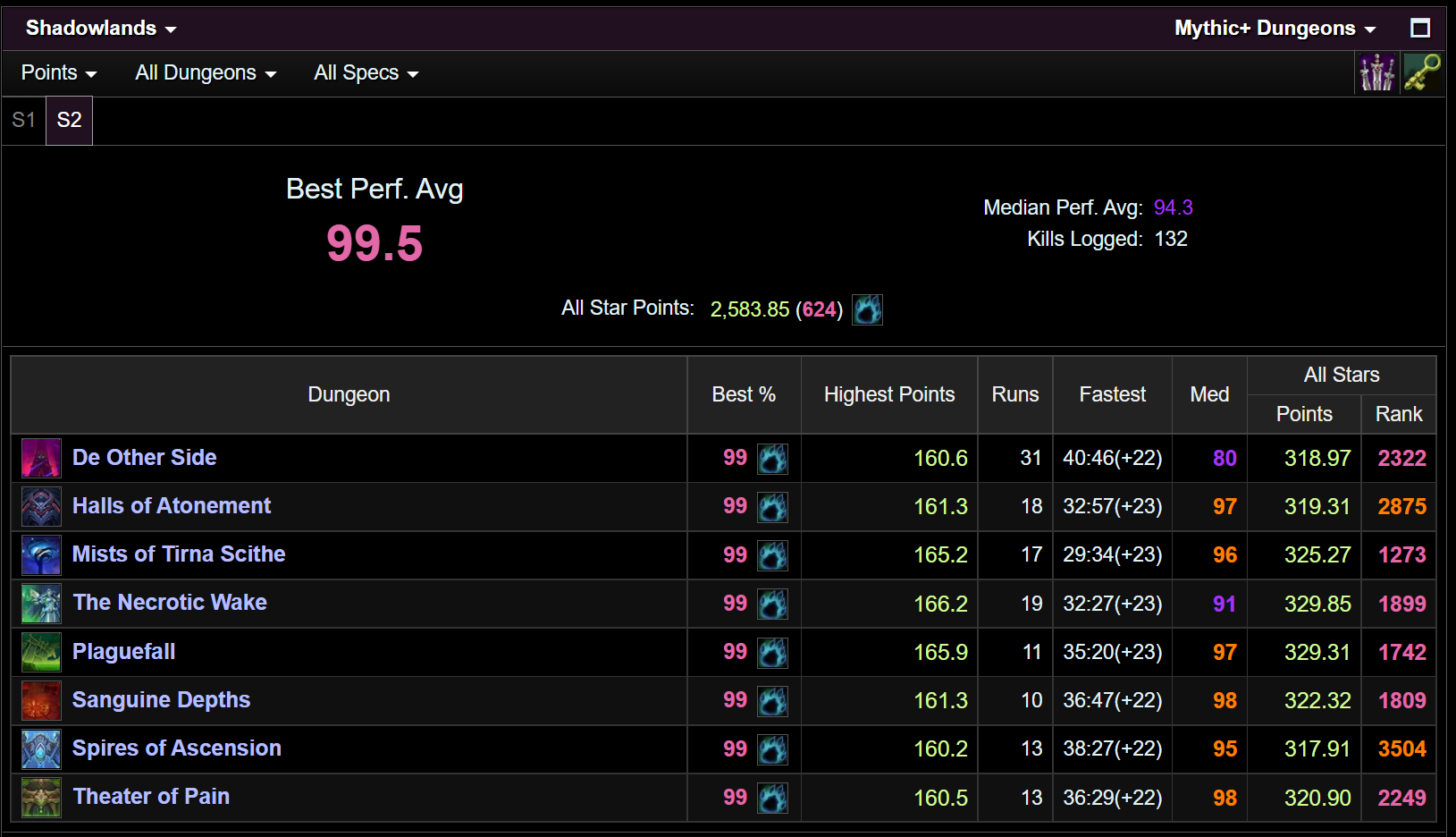Screen dimensions: 1456x837
Task: Click Mists of Tirna Scithe dungeon icon
Action: tap(41, 554)
